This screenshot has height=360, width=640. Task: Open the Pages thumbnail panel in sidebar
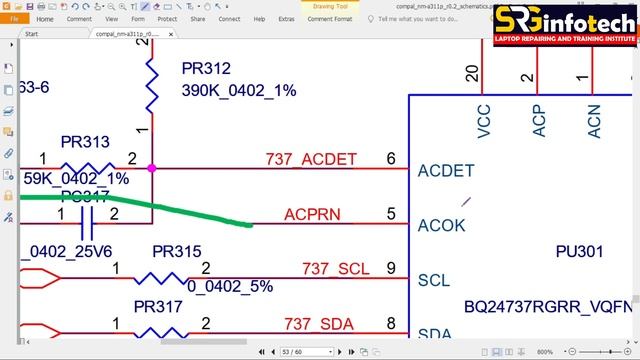click(x=8, y=89)
